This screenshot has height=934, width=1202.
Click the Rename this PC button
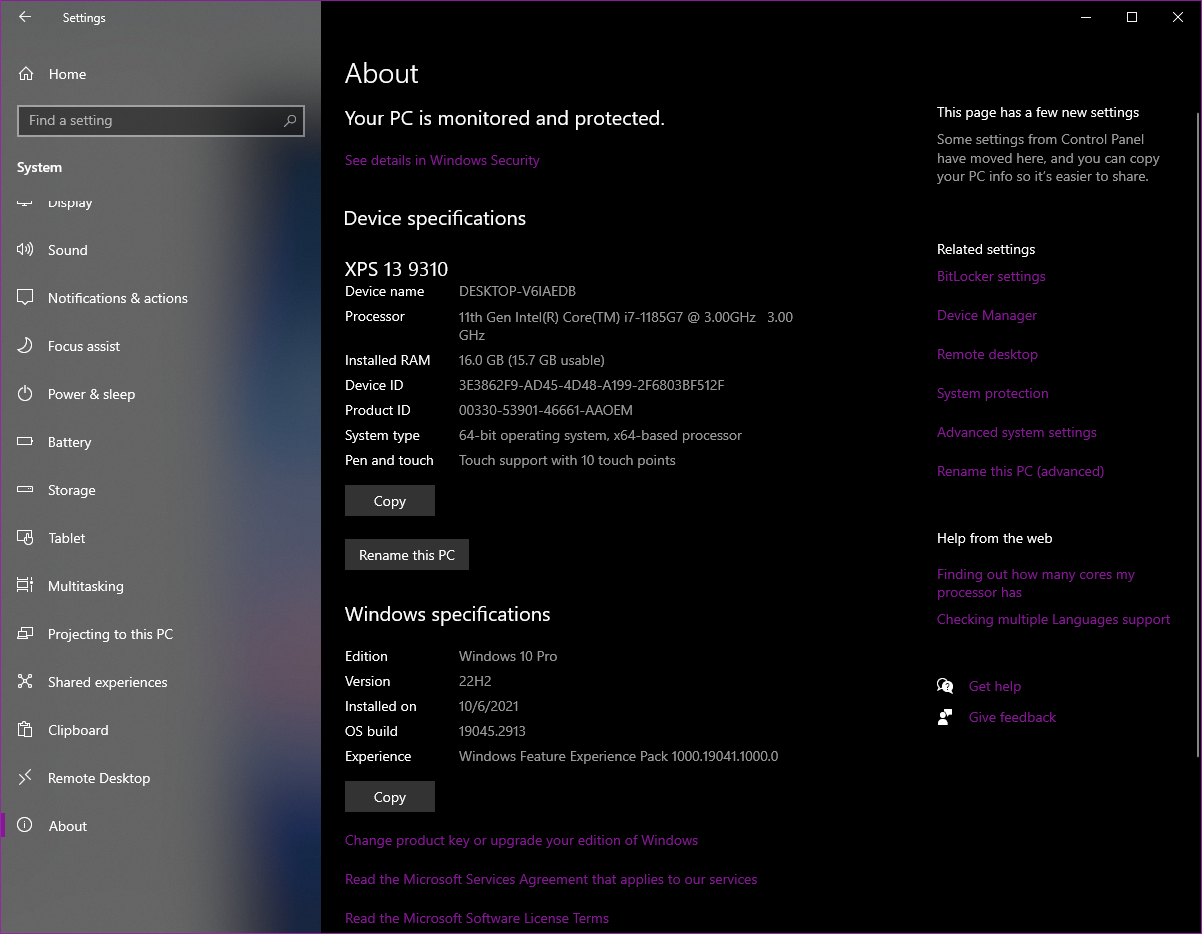406,554
